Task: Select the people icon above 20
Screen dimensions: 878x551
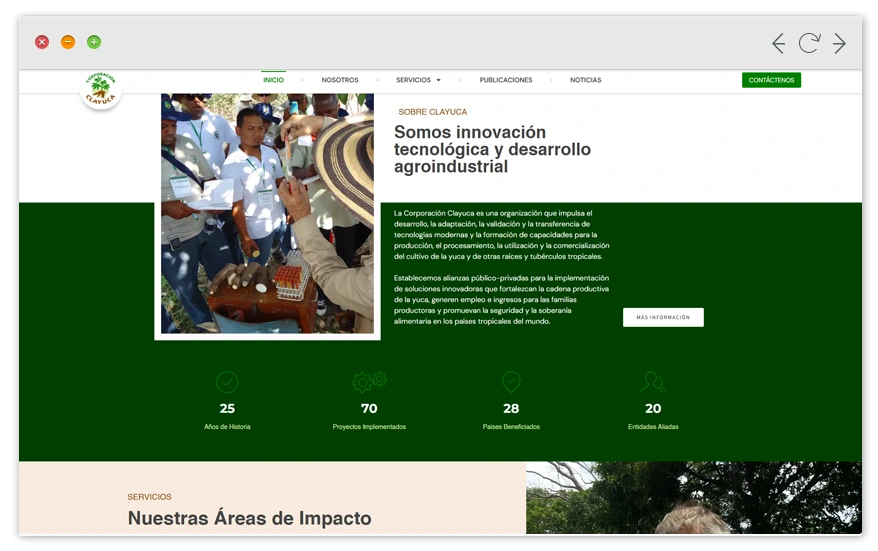Action: pyautogui.click(x=653, y=382)
